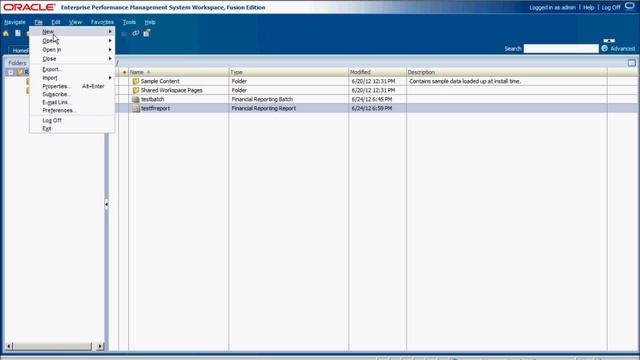Viewport: 640px width, 360px height.
Task: Click the Folders panel label
Action: [17, 63]
